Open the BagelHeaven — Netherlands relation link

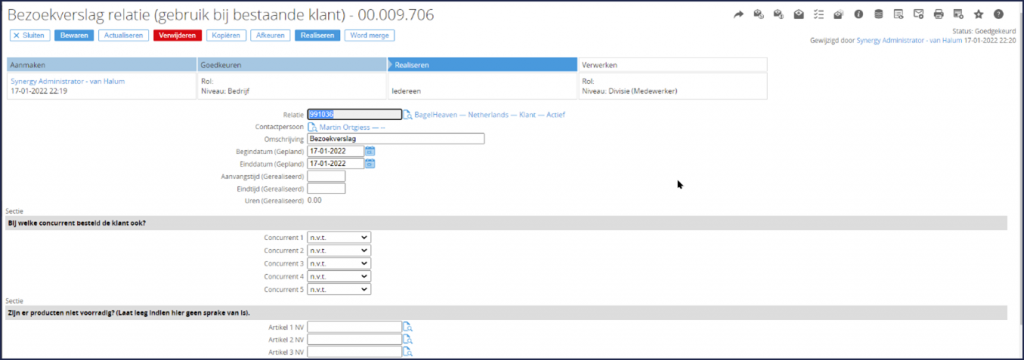(x=490, y=115)
